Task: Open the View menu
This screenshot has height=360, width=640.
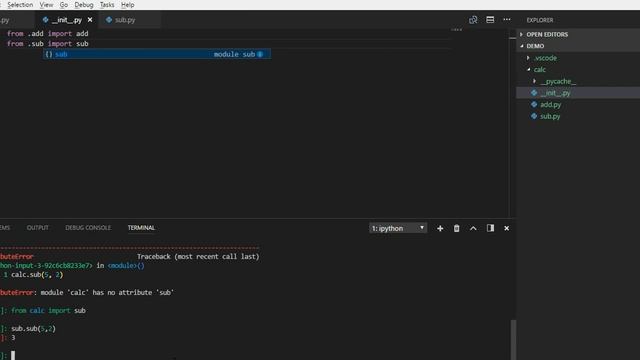Action: point(46,5)
